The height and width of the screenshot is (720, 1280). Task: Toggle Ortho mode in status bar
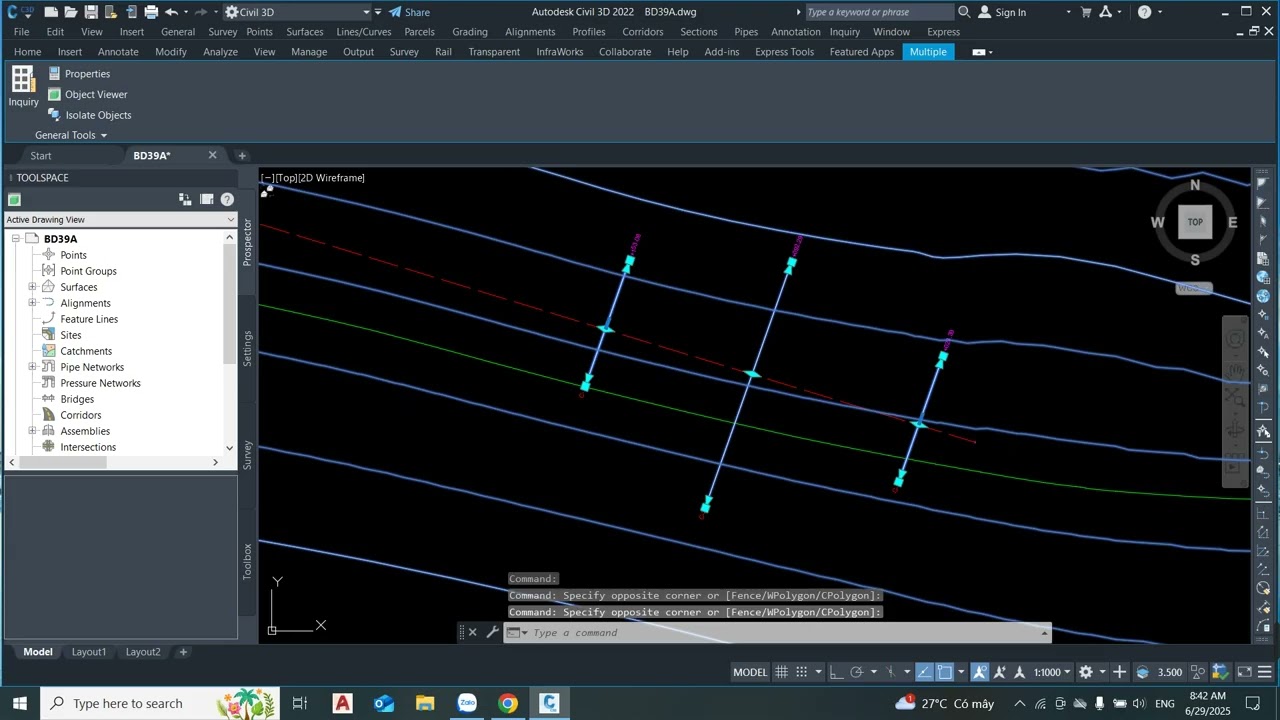tap(837, 672)
